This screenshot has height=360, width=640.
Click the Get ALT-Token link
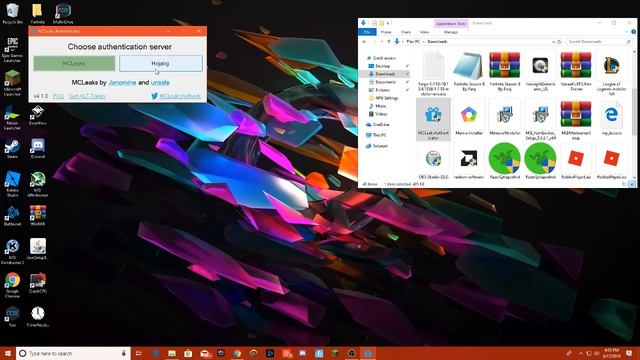[x=87, y=96]
